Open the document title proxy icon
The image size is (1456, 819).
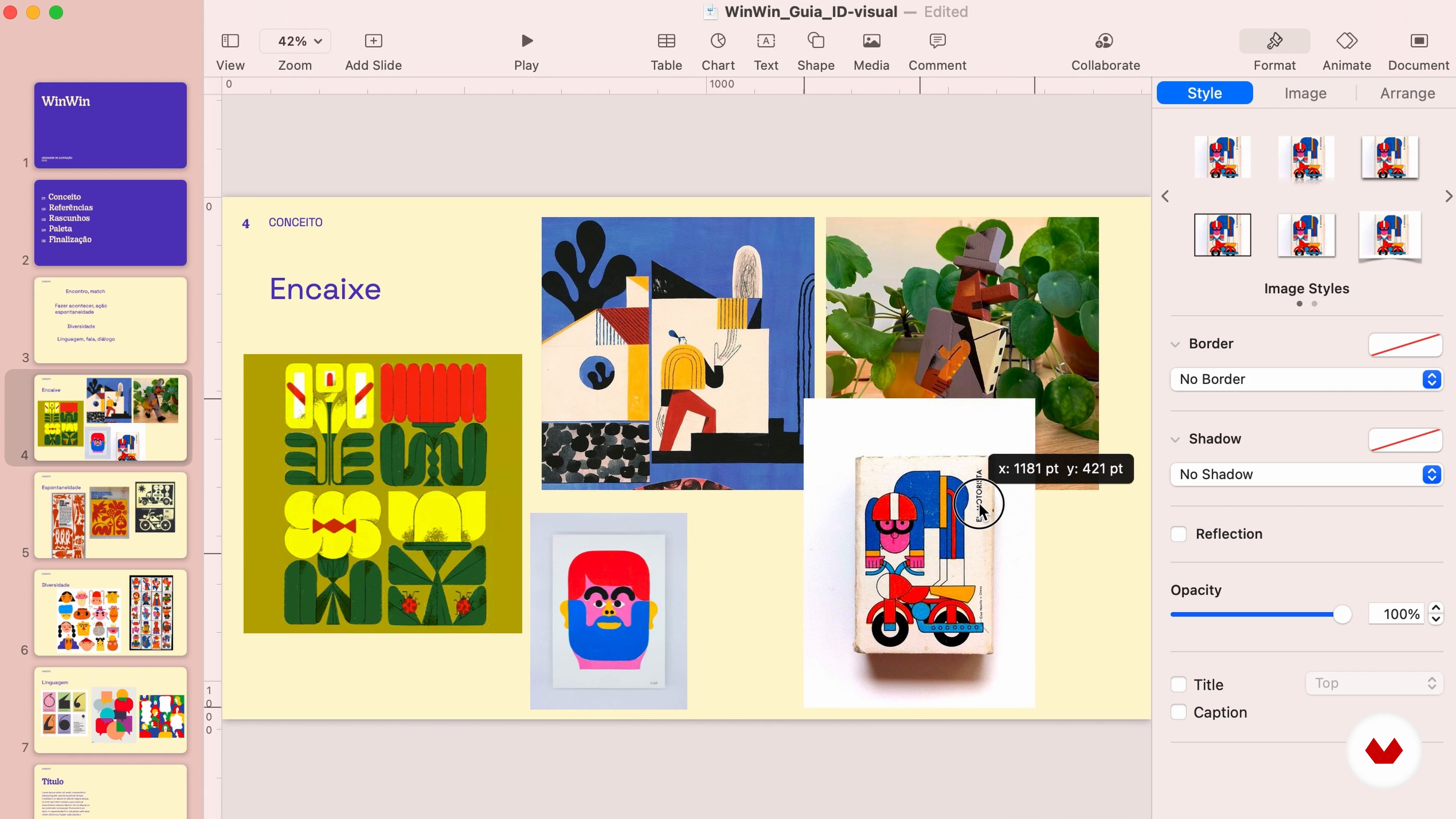(711, 12)
